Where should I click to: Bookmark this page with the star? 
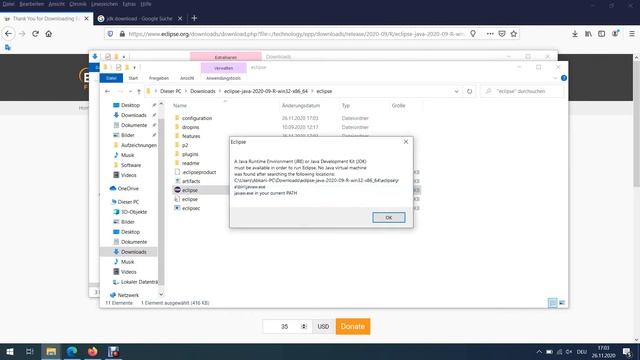[x=514, y=34]
